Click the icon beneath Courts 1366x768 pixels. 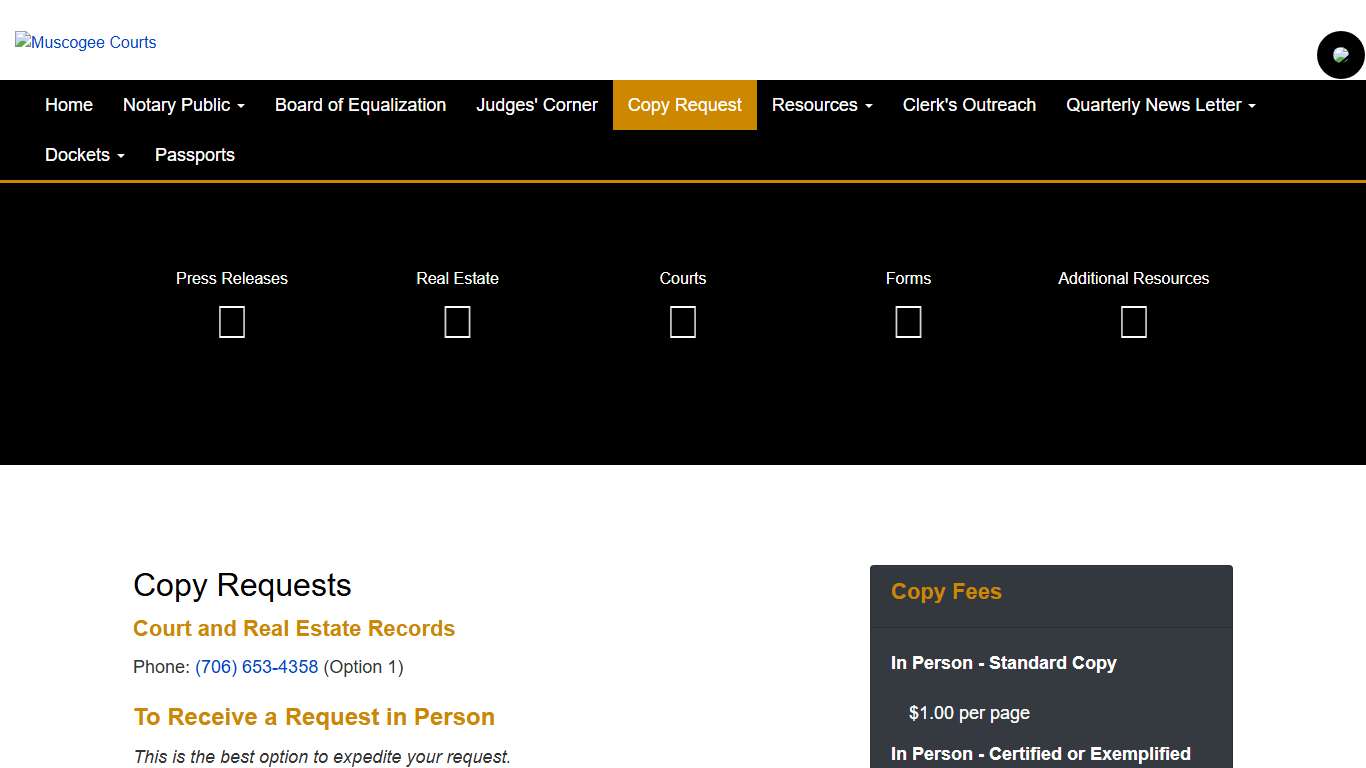tap(683, 322)
